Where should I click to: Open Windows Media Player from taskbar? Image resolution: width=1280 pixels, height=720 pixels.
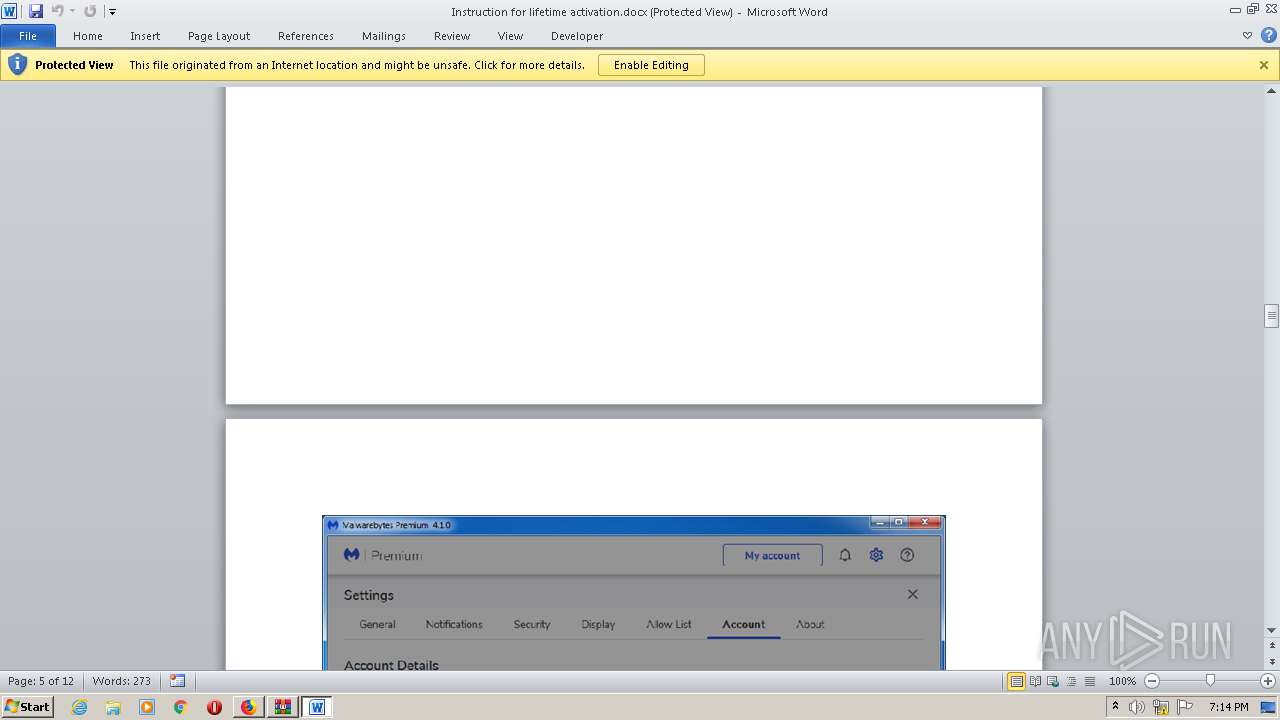pos(147,707)
